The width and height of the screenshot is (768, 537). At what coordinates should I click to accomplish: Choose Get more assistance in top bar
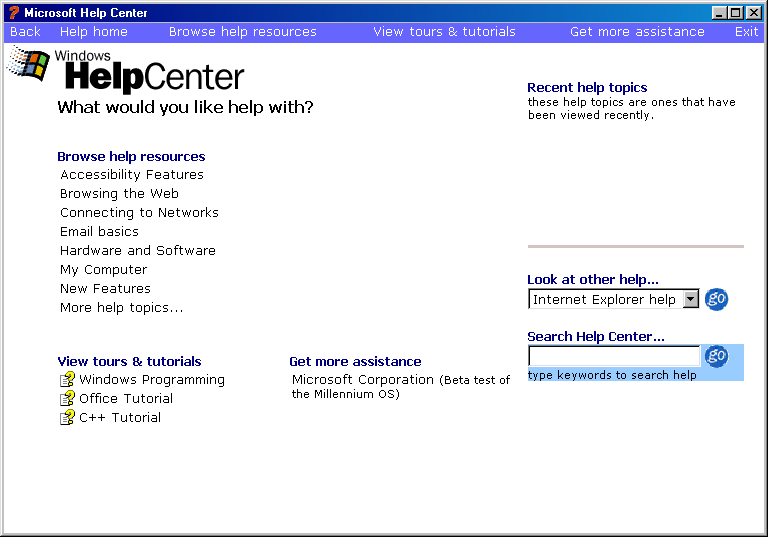637,32
